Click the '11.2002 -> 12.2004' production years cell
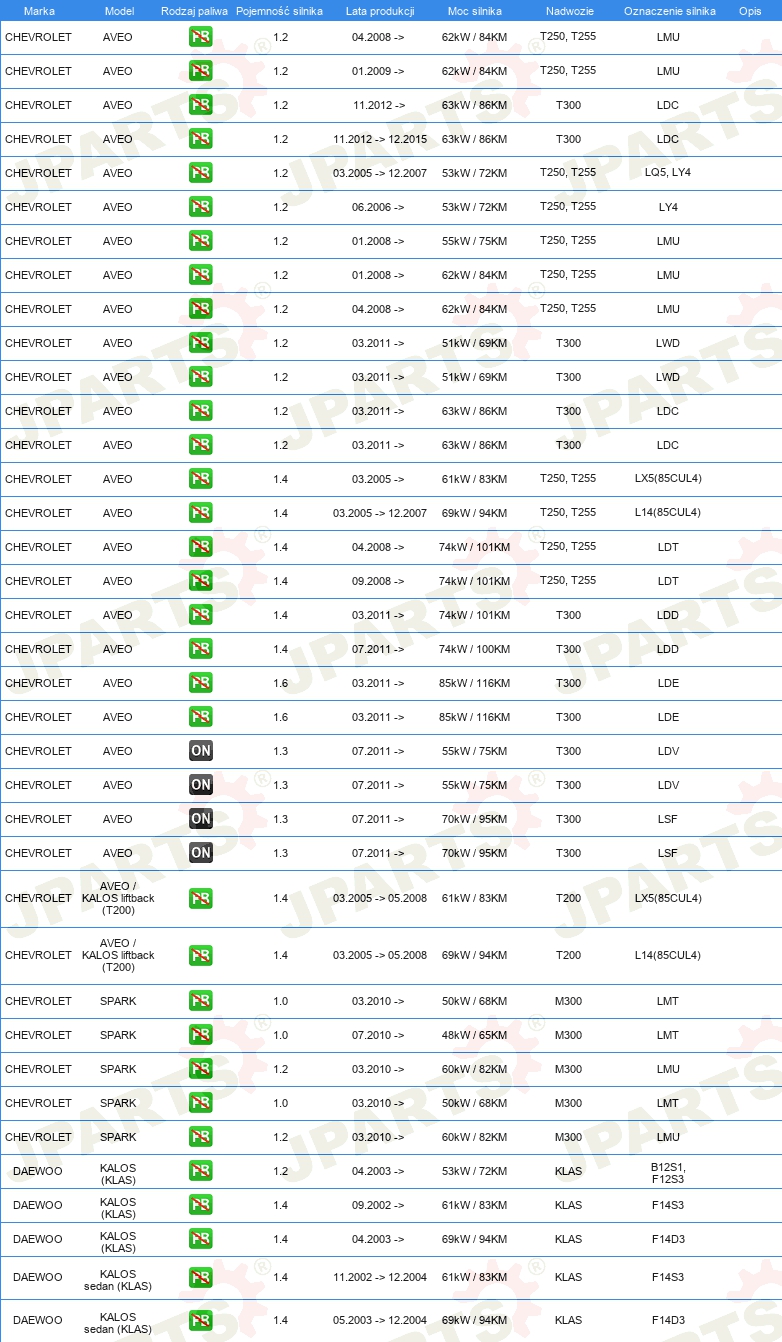This screenshot has width=782, height=1342. (x=380, y=1277)
